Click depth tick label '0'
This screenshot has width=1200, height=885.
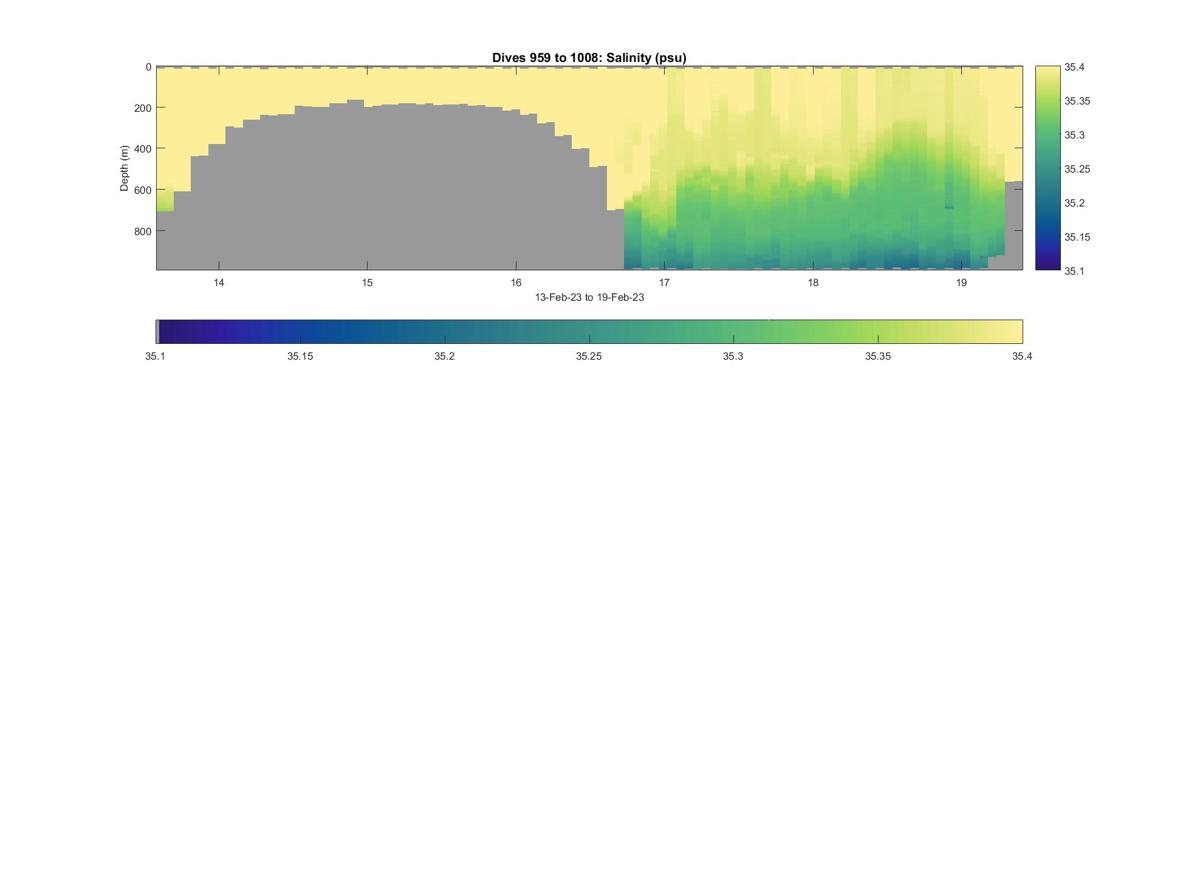click(148, 67)
